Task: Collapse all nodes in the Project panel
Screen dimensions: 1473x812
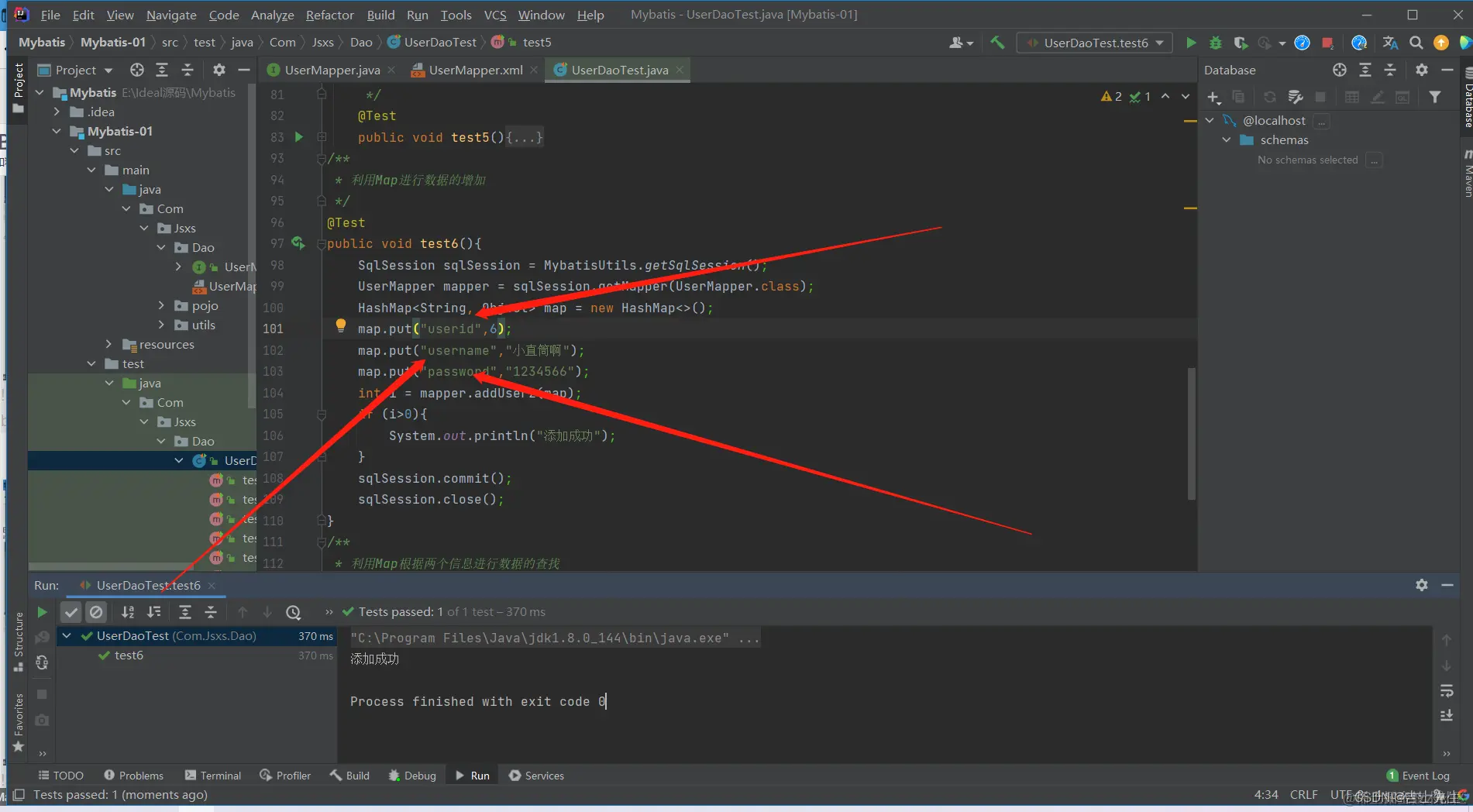Action: point(188,70)
